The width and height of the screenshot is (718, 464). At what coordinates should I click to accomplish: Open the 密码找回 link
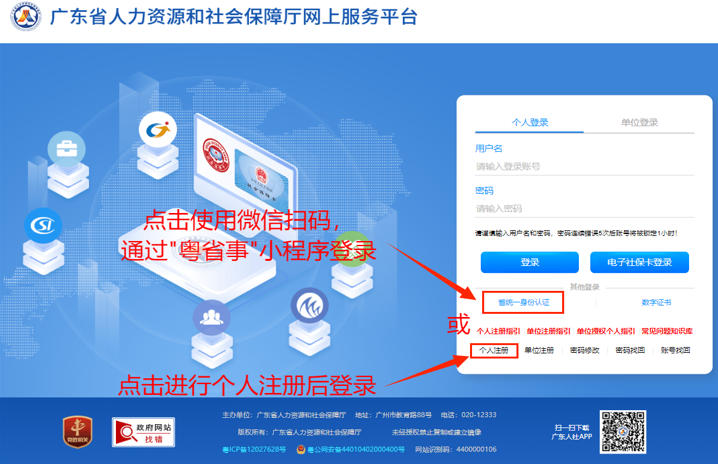pos(630,350)
